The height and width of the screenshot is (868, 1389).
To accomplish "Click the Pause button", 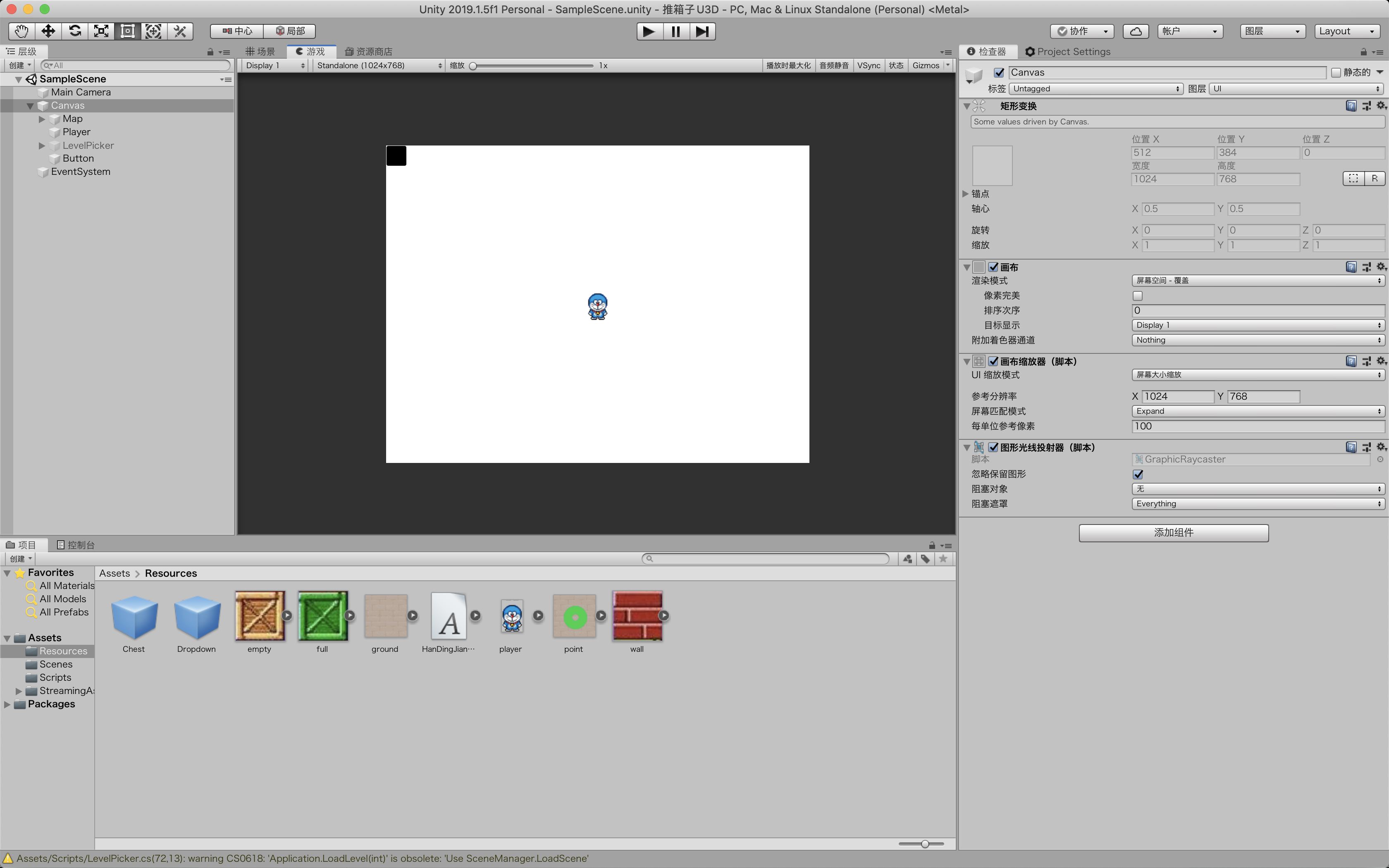I will [675, 31].
